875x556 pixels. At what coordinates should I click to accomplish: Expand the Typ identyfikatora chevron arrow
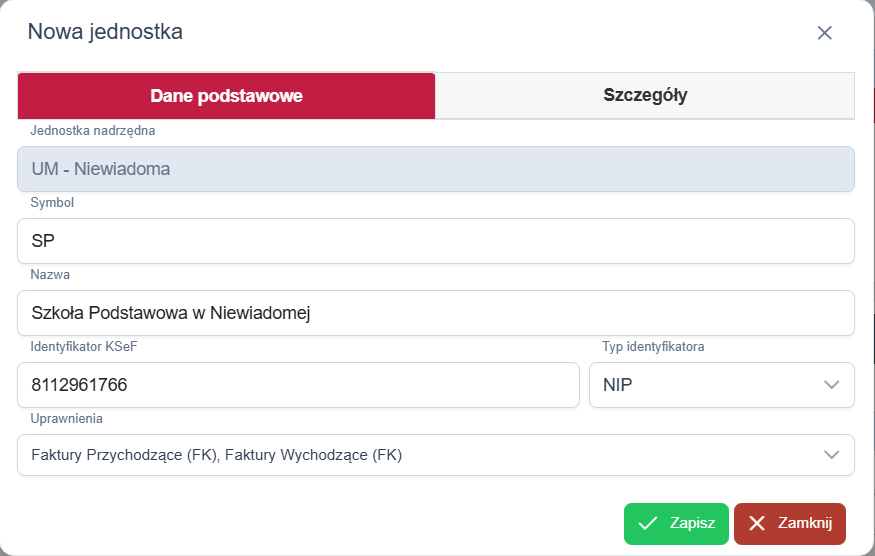click(831, 385)
